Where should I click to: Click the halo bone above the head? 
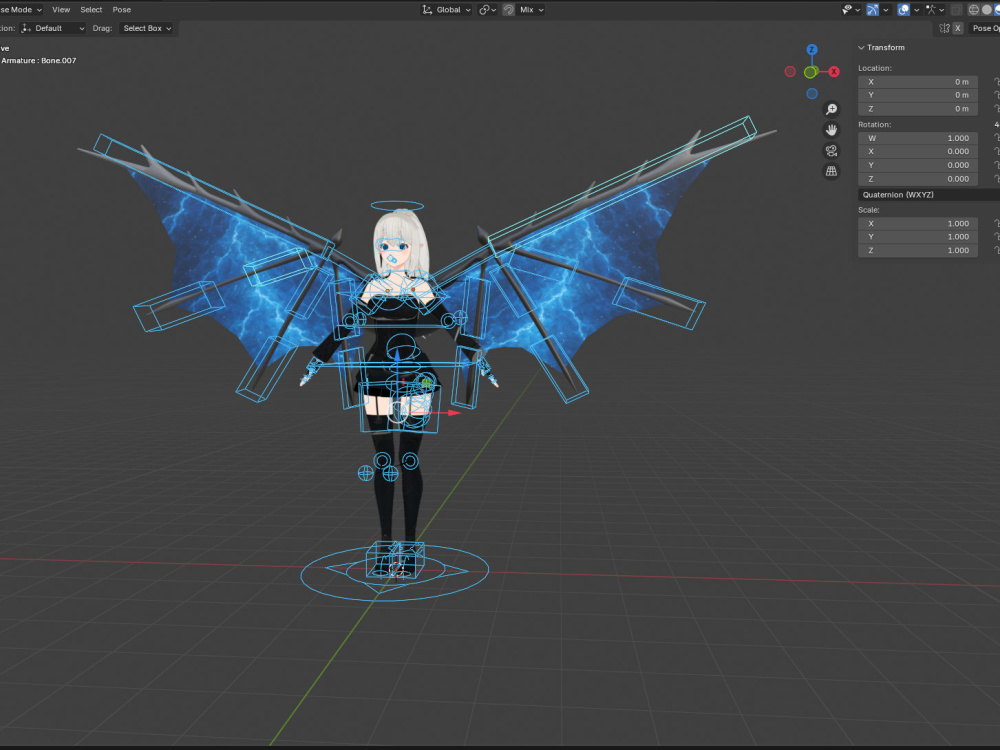(x=397, y=205)
